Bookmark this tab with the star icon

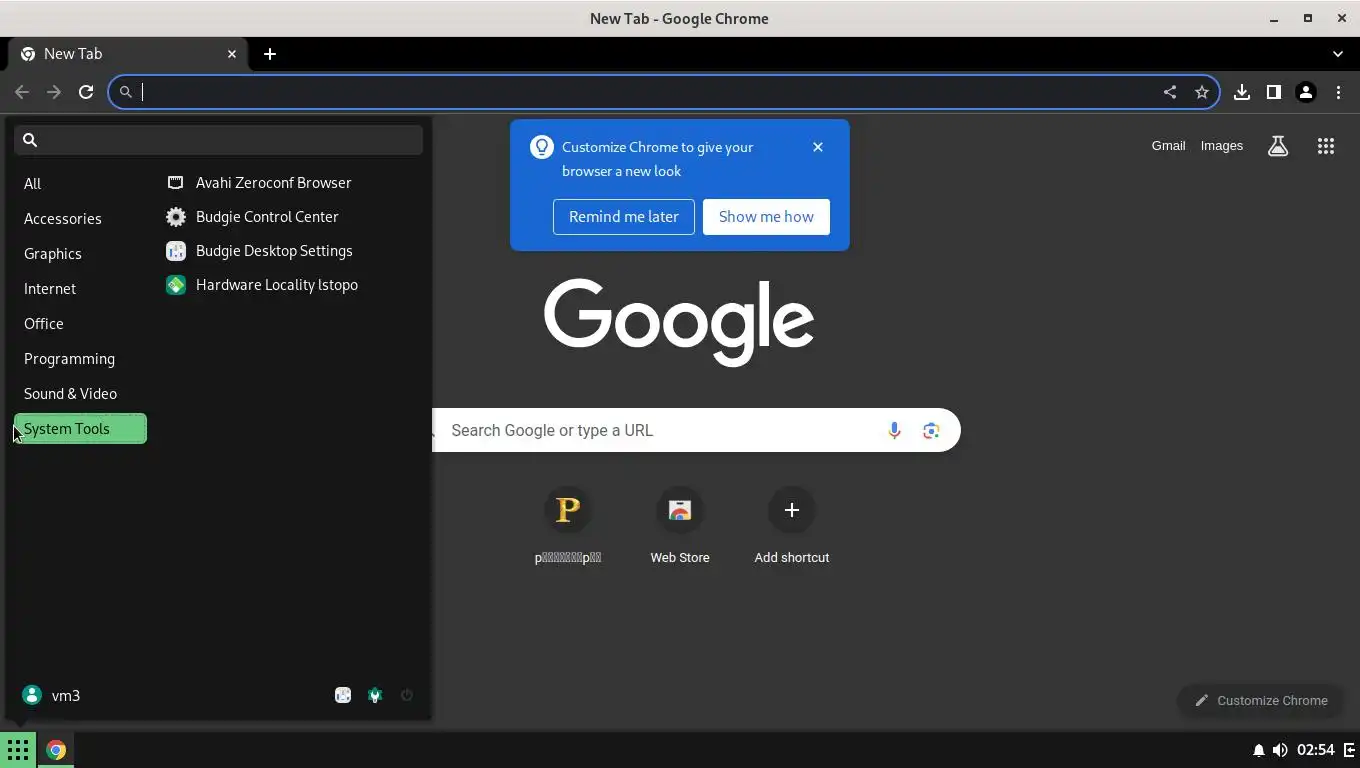coord(1202,92)
